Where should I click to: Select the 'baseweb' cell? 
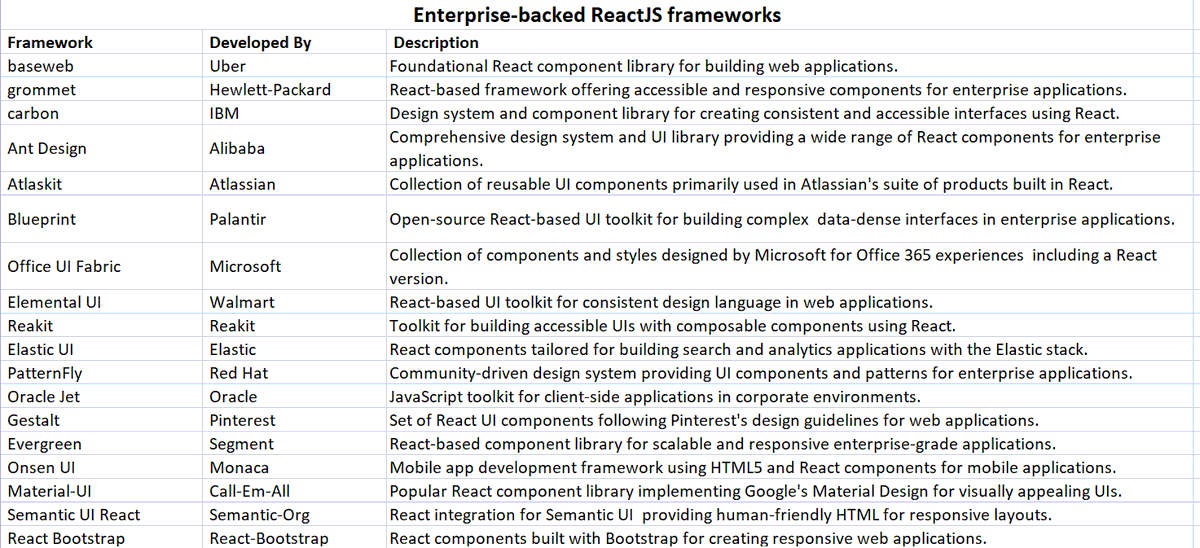(x=102, y=66)
